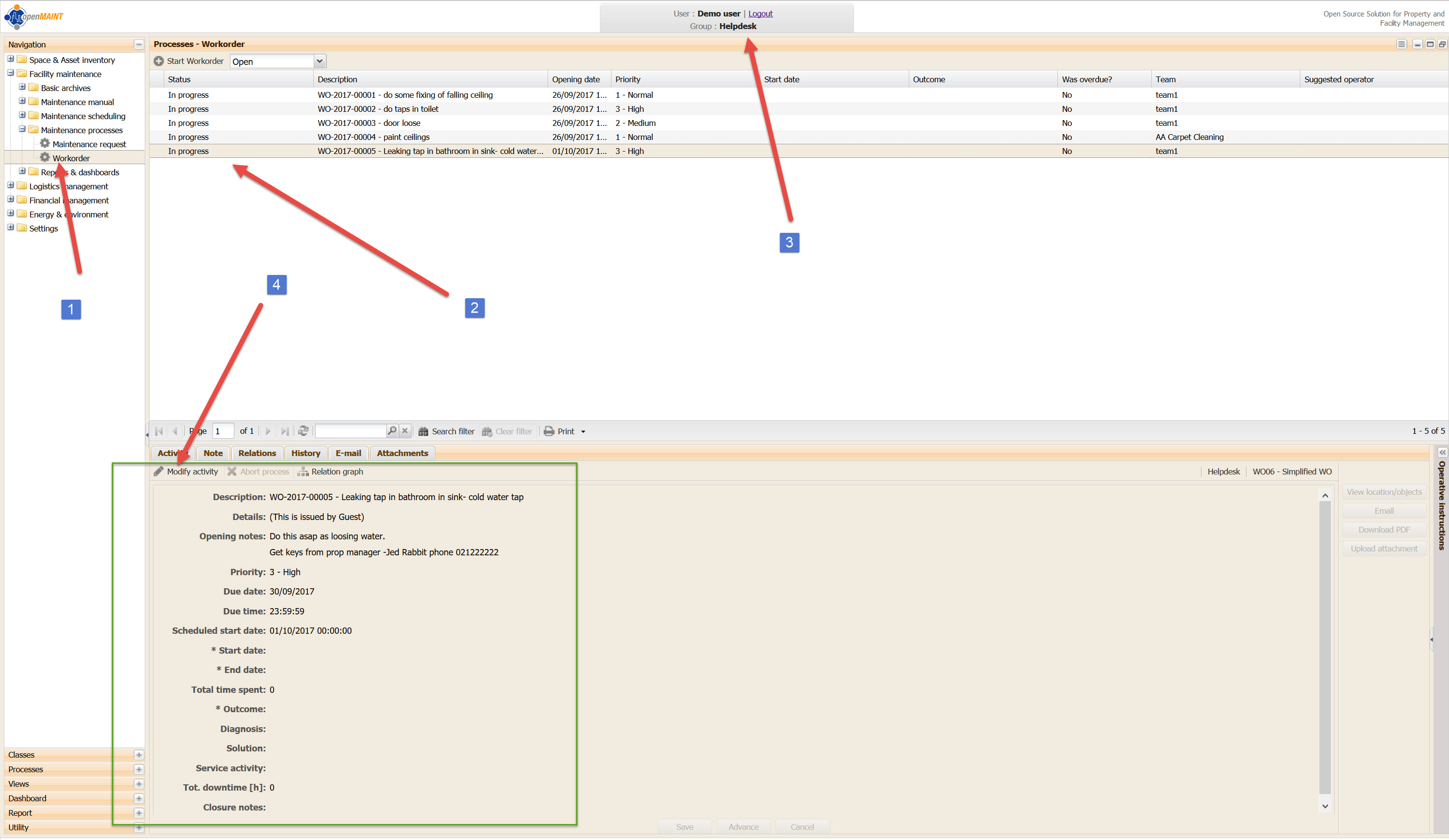Click the Logout link
Screen dimensions: 1449x840
(x=760, y=14)
